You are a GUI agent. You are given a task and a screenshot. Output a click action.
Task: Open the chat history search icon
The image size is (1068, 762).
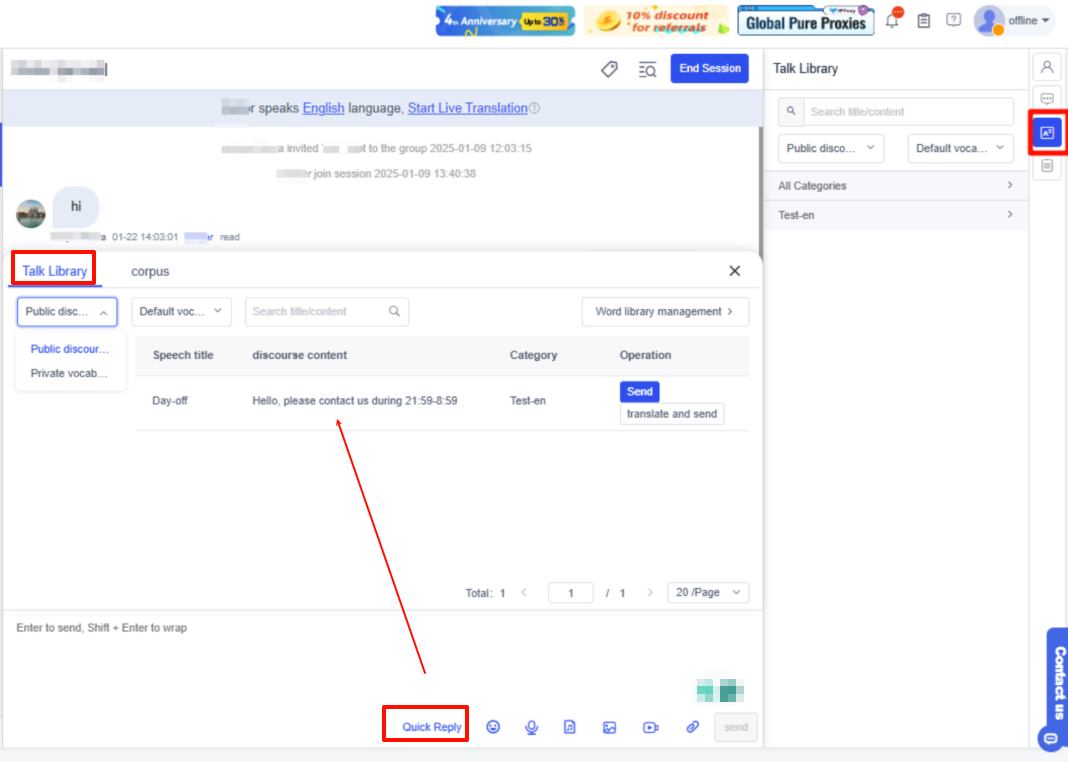[647, 69]
